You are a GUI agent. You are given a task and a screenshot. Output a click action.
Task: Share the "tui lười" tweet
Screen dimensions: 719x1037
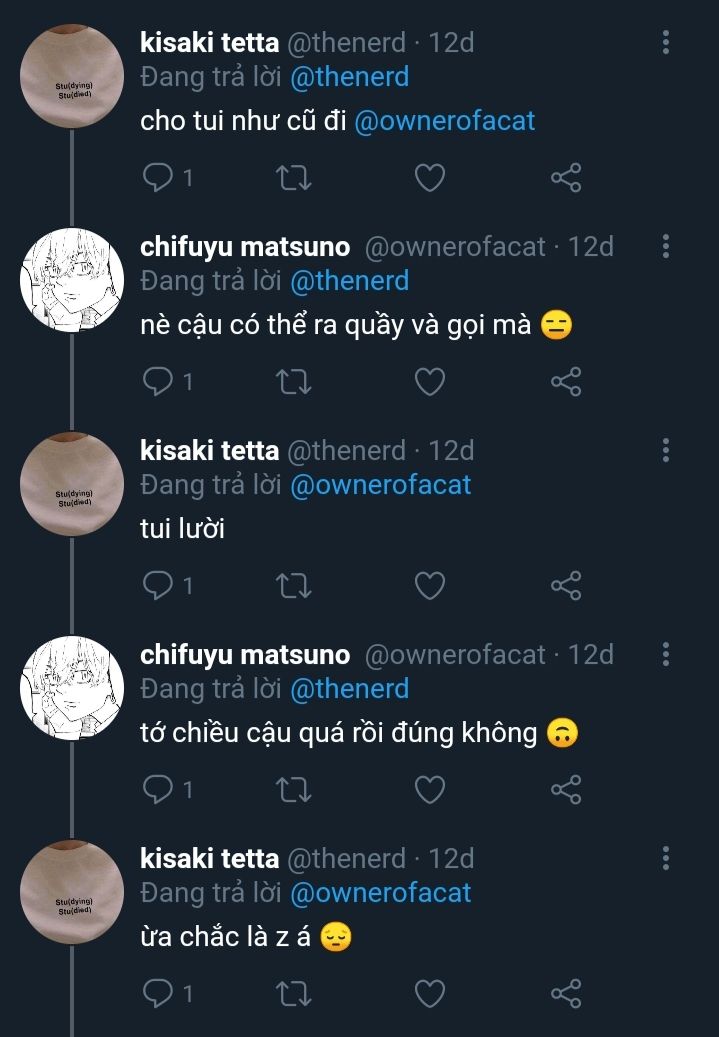565,586
